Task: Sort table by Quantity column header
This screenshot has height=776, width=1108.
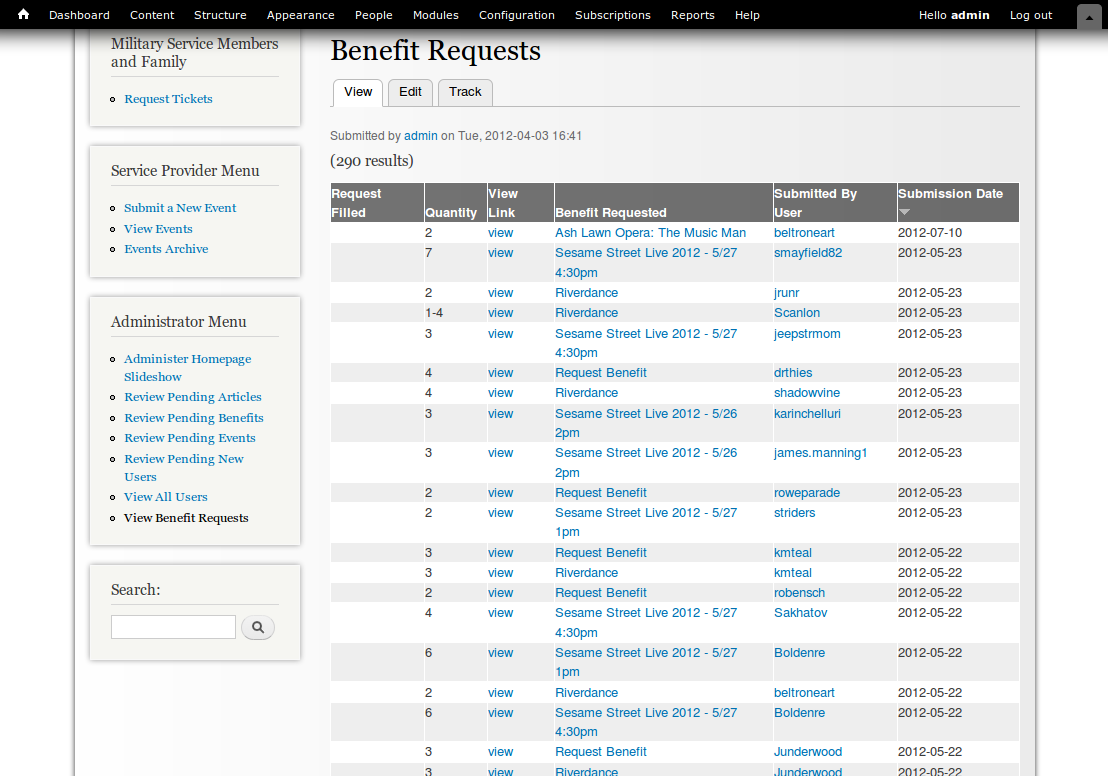Action: point(450,212)
